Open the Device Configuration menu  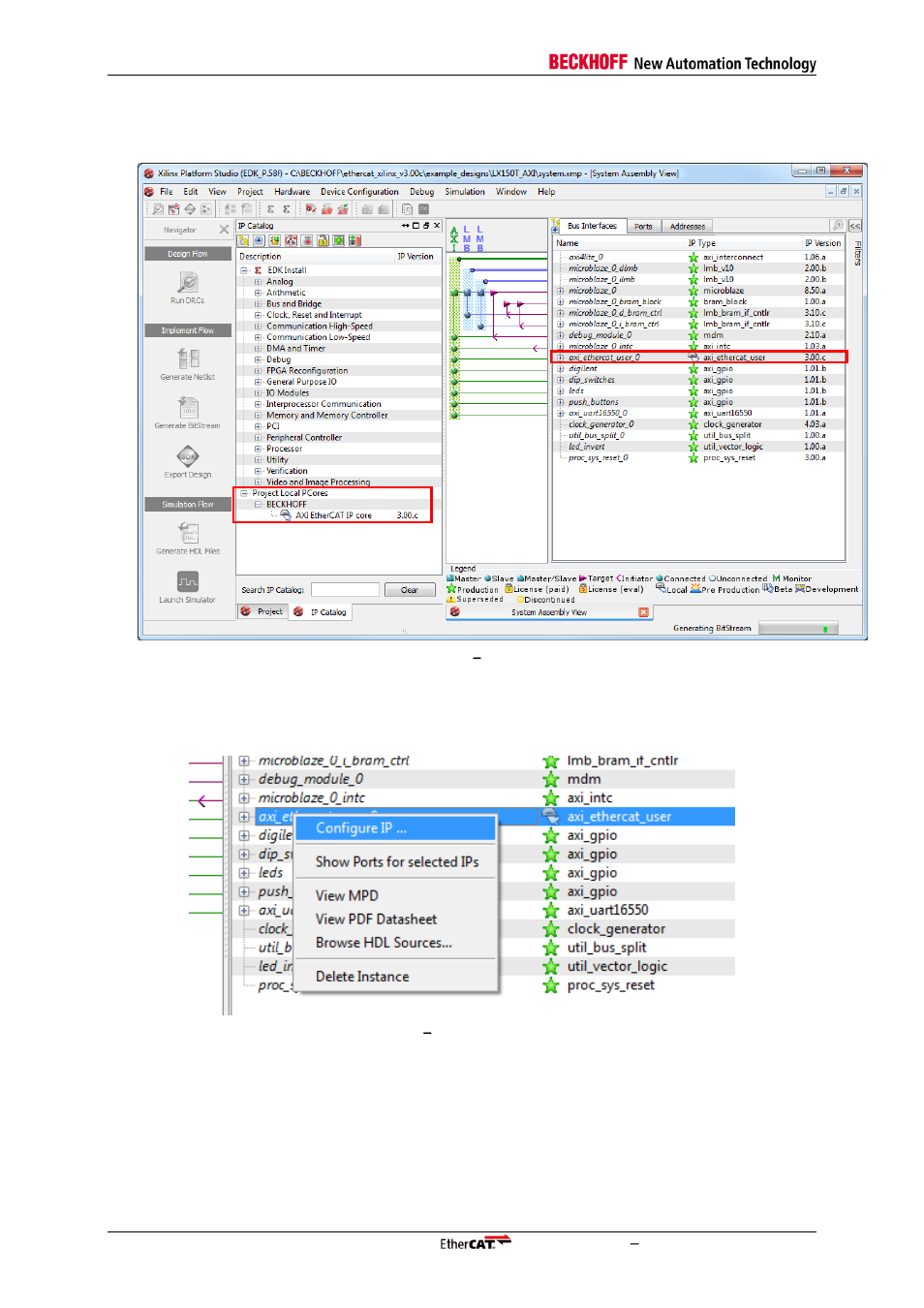tap(359, 192)
